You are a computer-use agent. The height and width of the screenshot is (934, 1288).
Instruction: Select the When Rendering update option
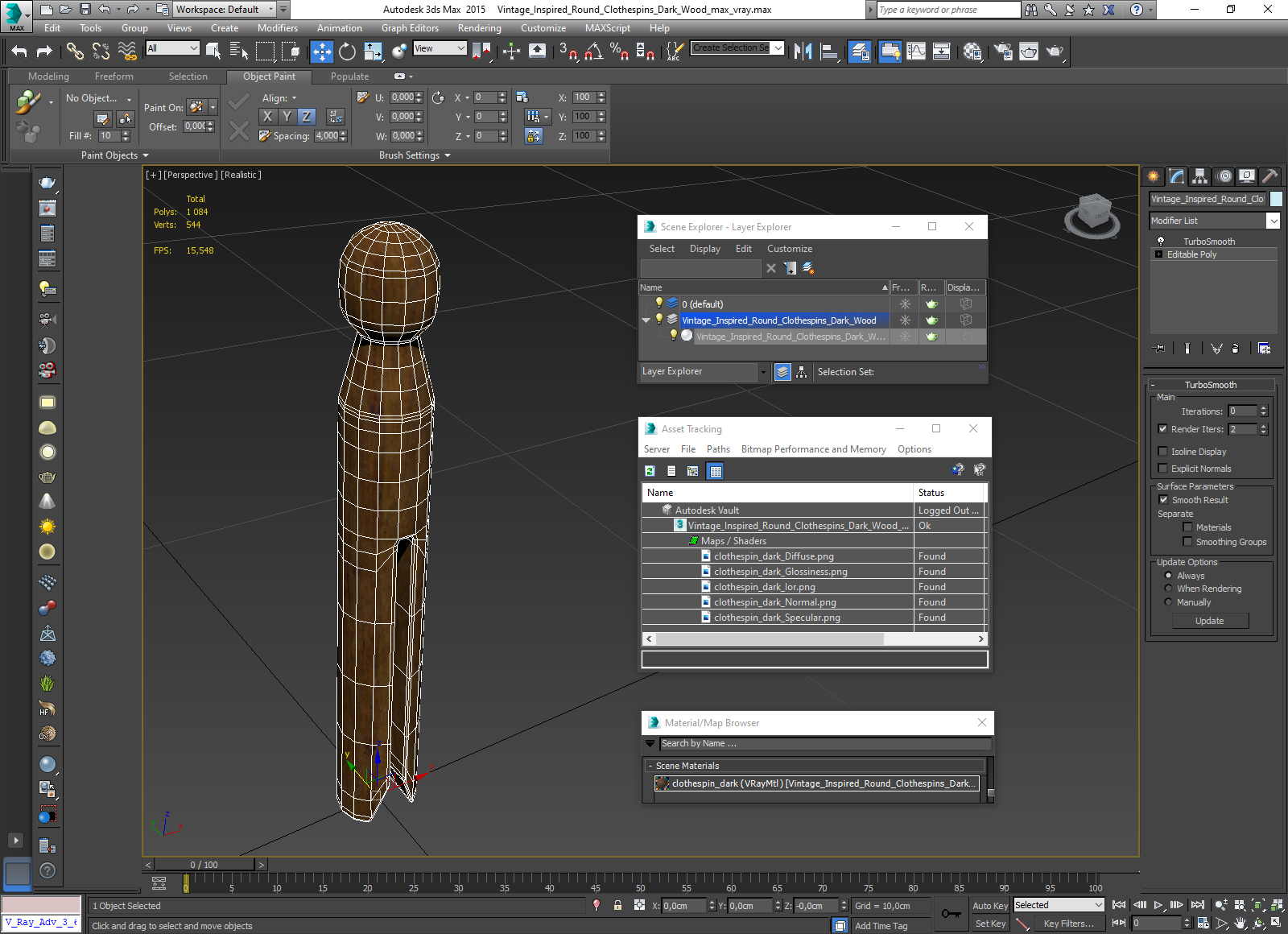click(x=1168, y=589)
